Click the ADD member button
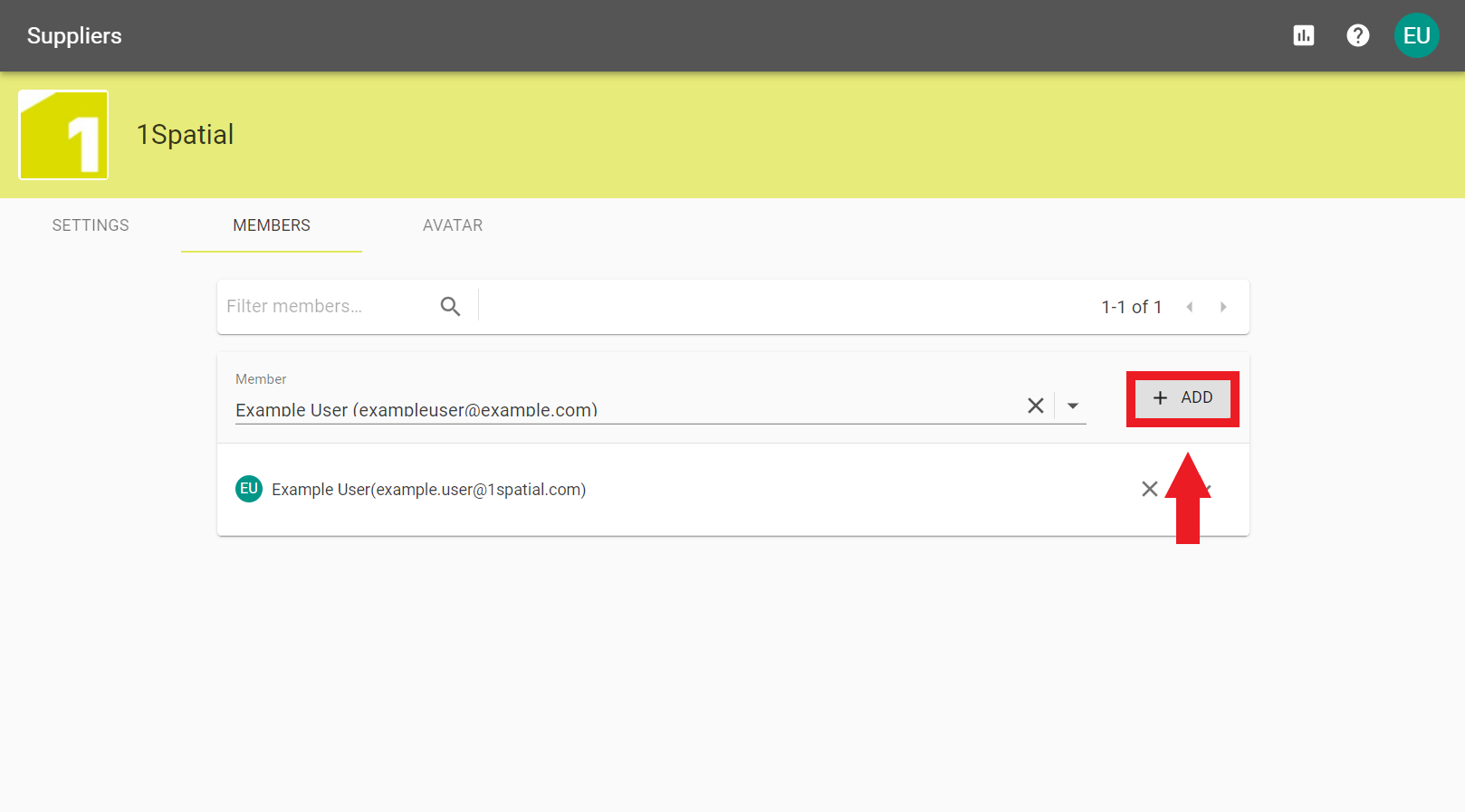1465x812 pixels. pyautogui.click(x=1183, y=398)
